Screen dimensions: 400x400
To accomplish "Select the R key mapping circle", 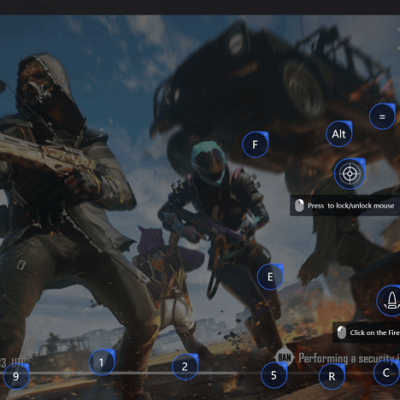I will click(x=332, y=377).
